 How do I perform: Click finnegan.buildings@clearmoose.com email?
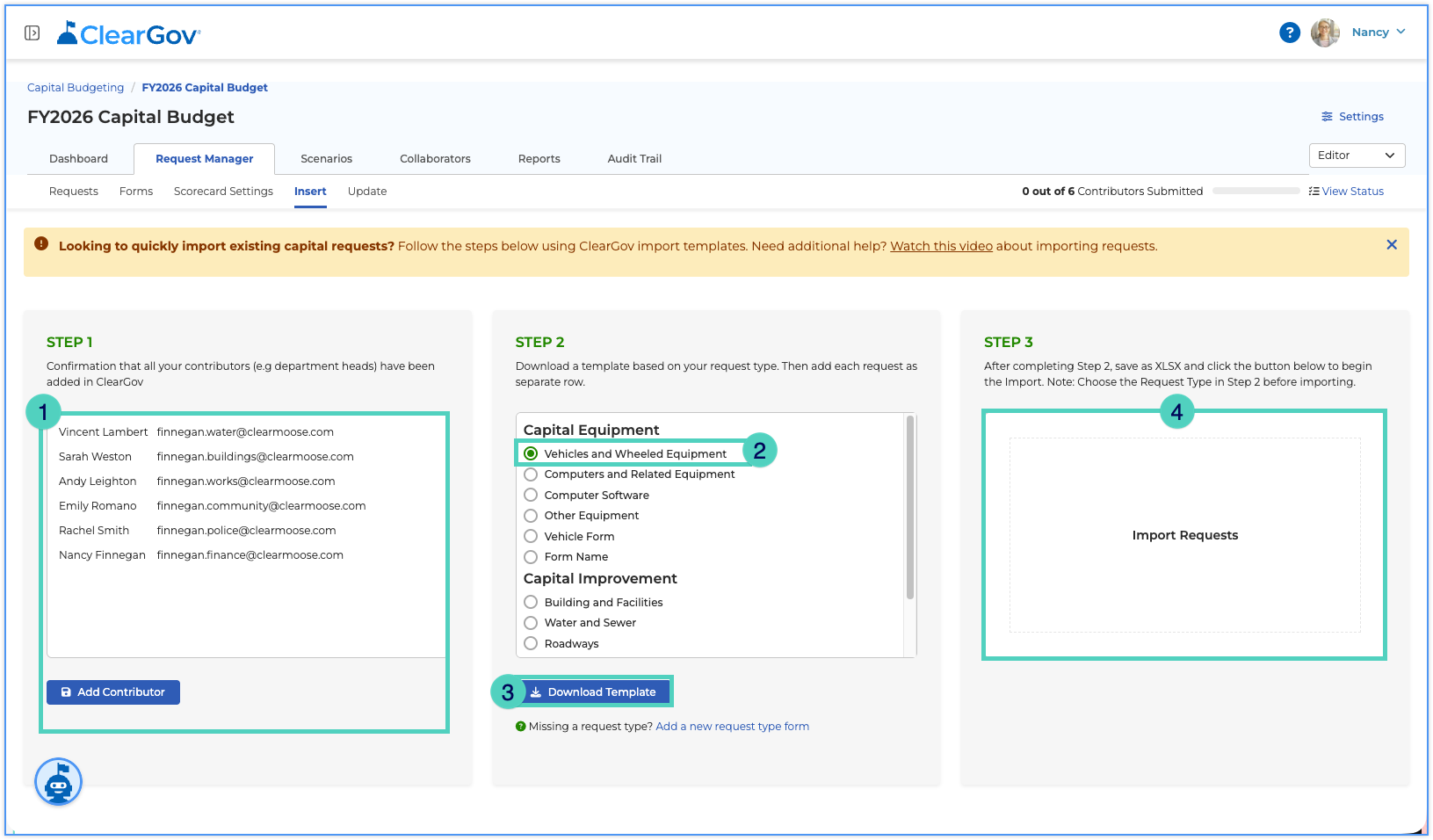pyautogui.click(x=256, y=457)
